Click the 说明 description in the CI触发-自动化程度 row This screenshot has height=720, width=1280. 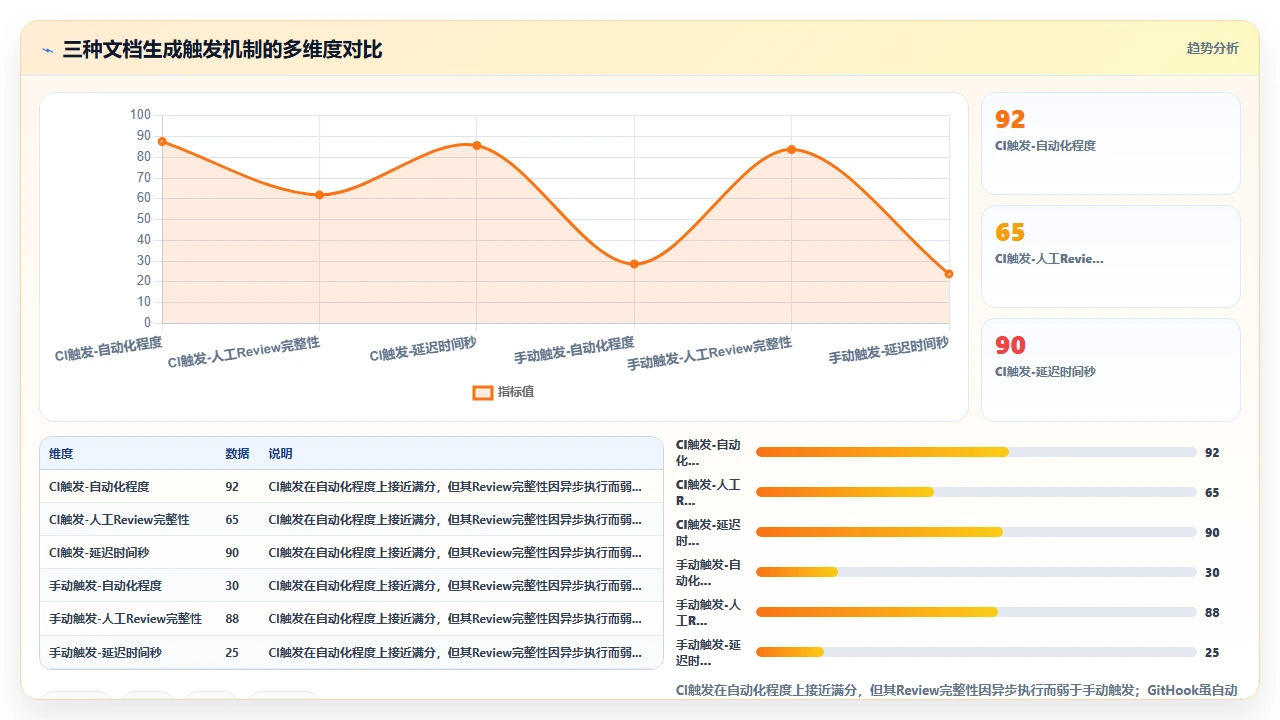click(x=455, y=487)
